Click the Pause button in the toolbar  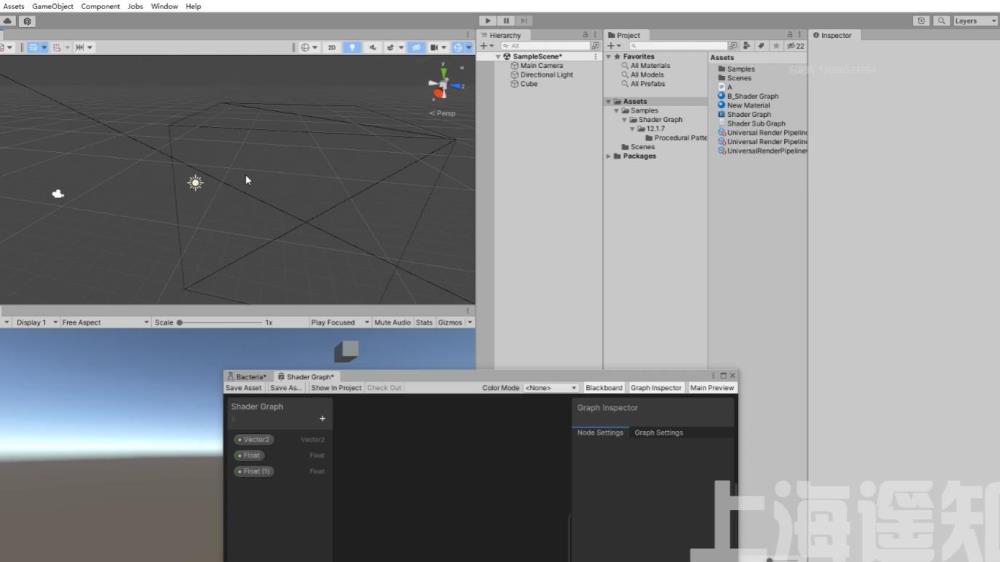[x=506, y=20]
